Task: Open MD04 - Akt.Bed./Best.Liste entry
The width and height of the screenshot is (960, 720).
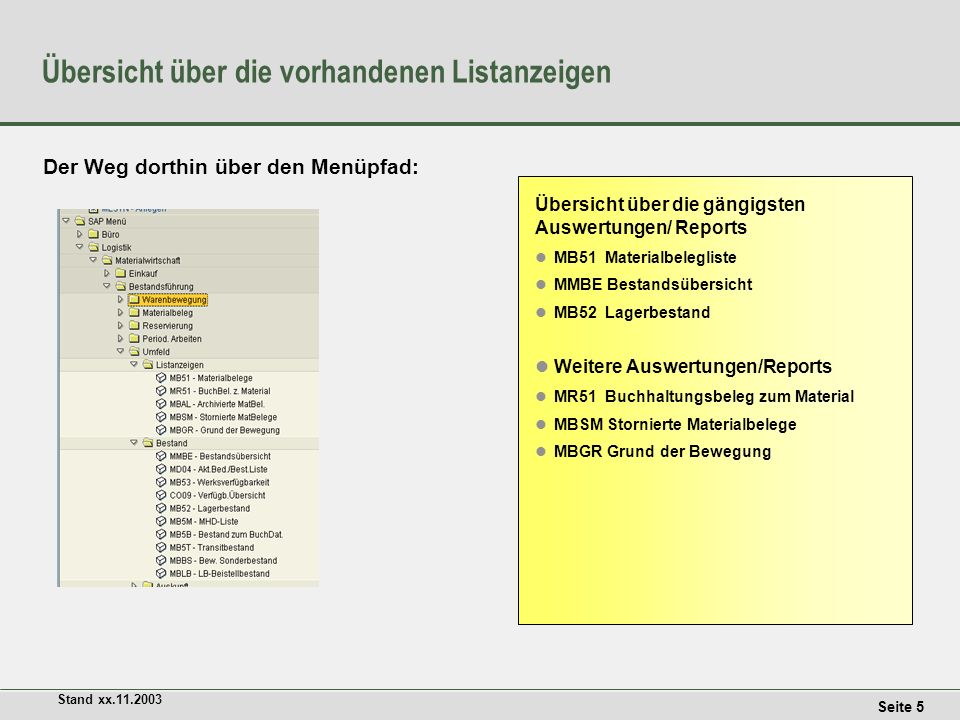Action: pos(219,469)
